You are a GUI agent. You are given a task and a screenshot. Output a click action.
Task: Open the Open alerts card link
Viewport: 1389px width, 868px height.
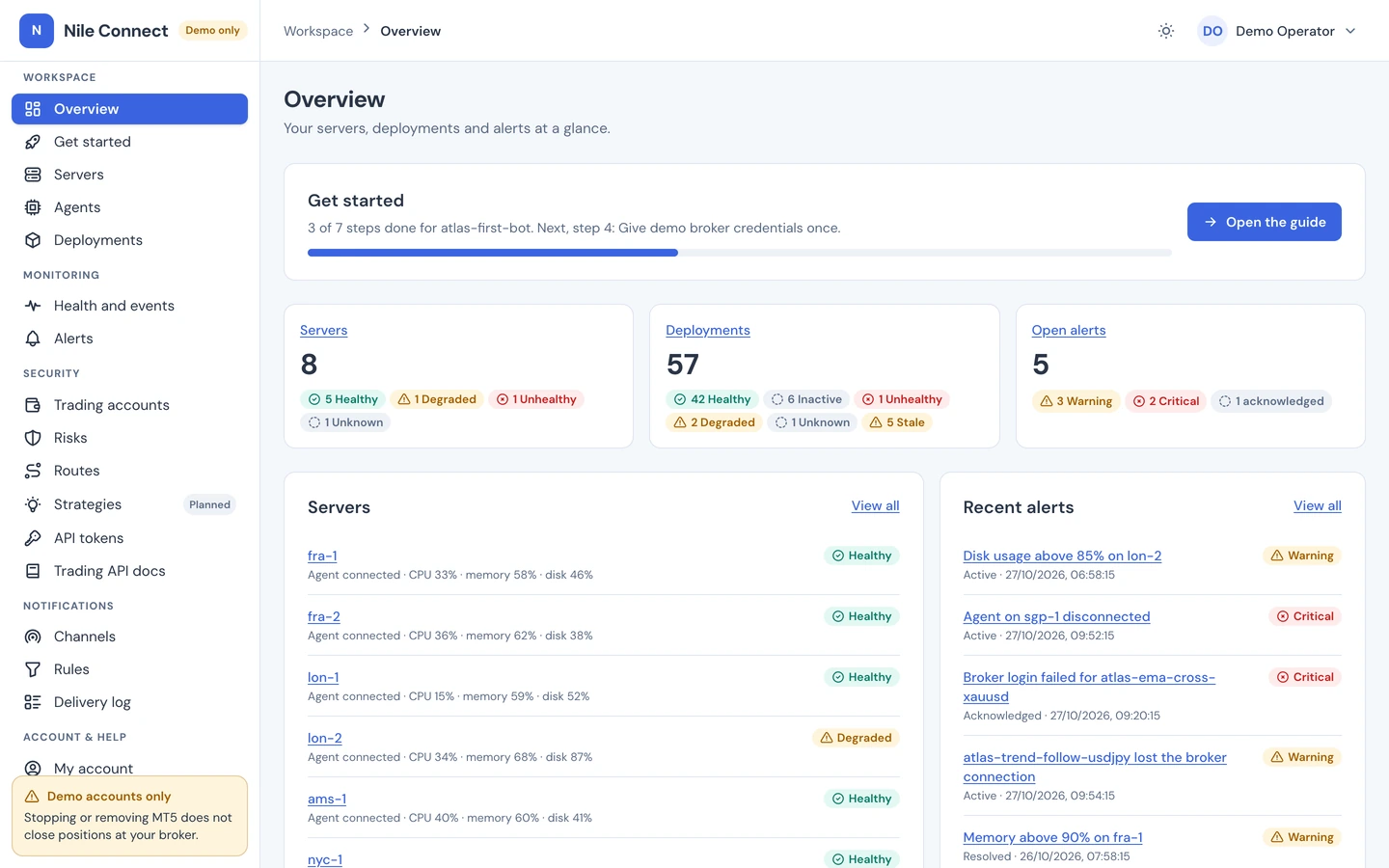[1069, 330]
